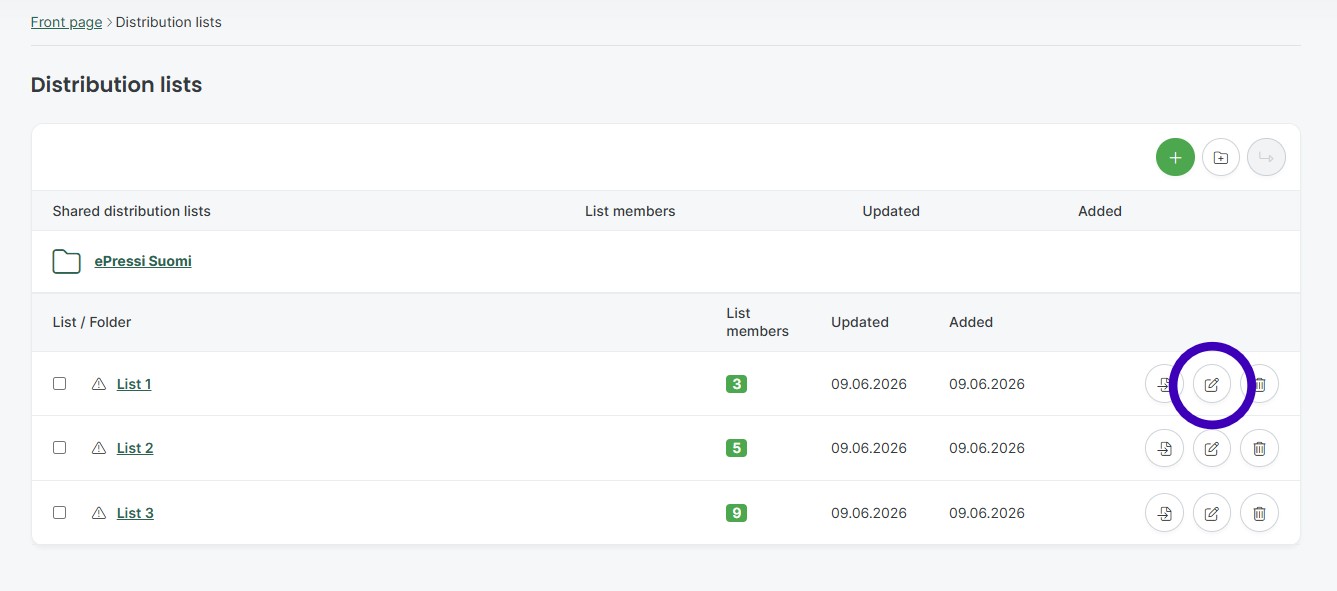1337x591 pixels.
Task: Click the document-arrow icon for List 3
Action: pos(1164,514)
